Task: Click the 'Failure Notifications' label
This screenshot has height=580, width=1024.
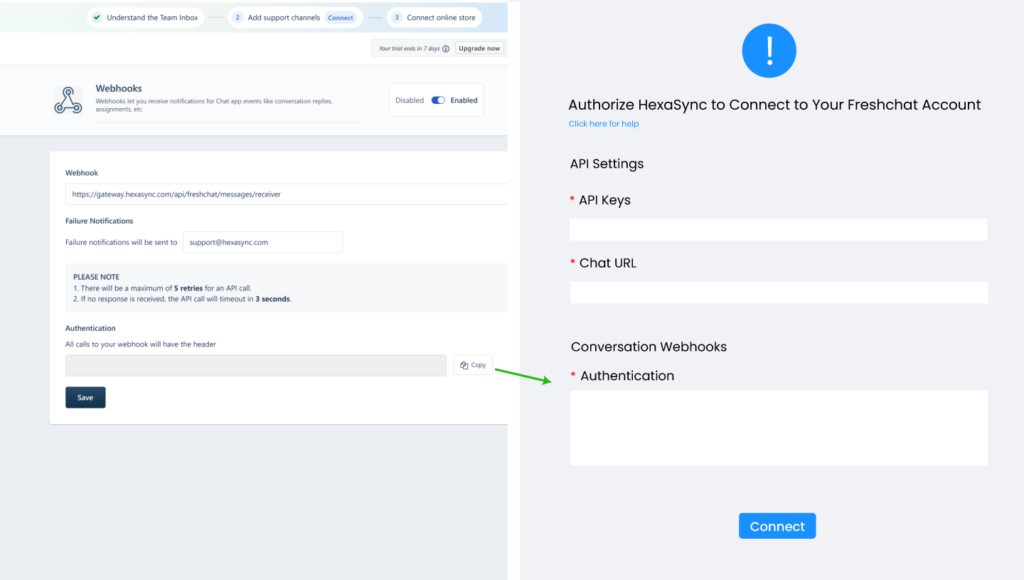Action: (99, 221)
